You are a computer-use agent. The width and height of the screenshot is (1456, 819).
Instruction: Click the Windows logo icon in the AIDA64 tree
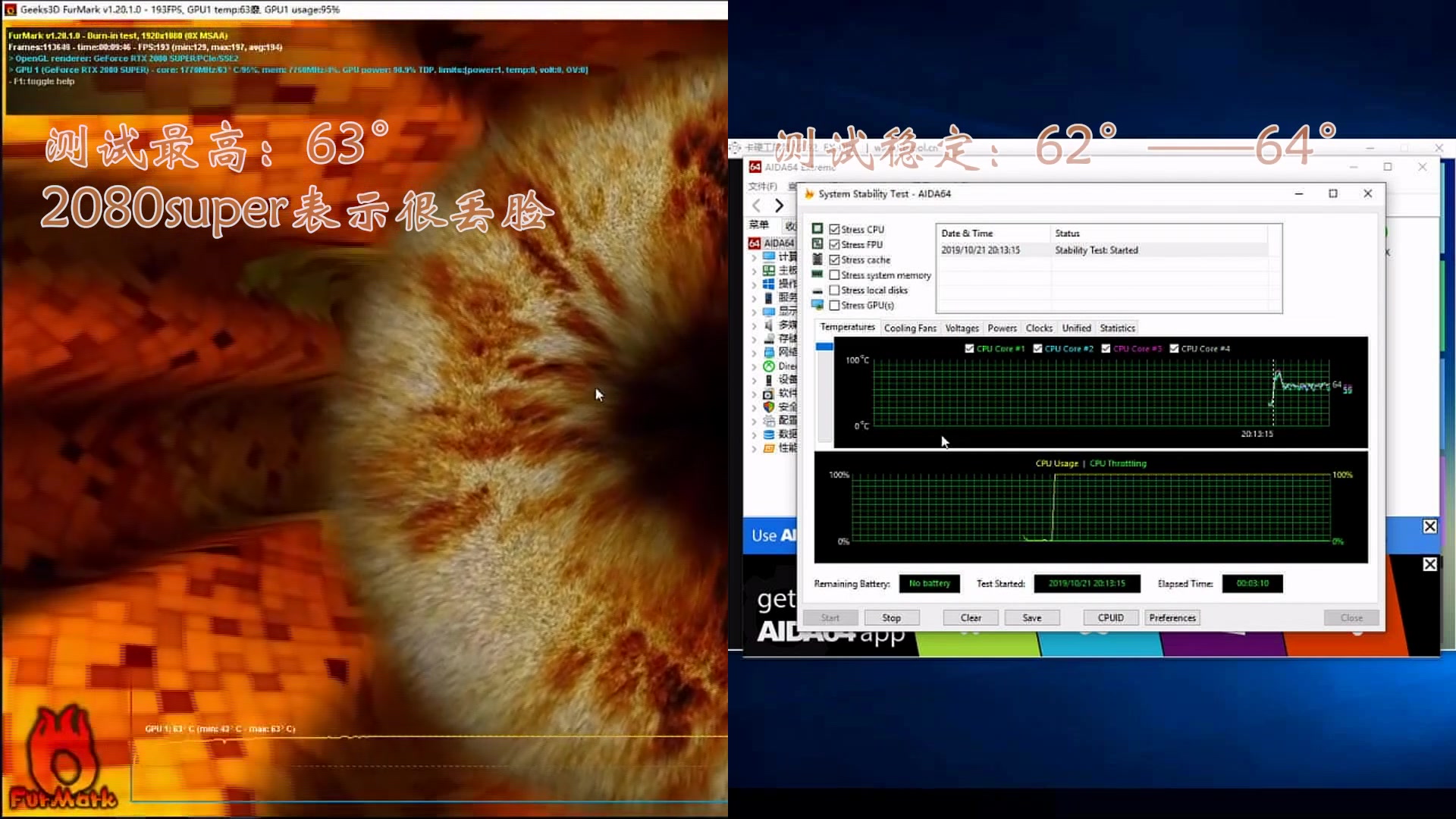coord(769,284)
